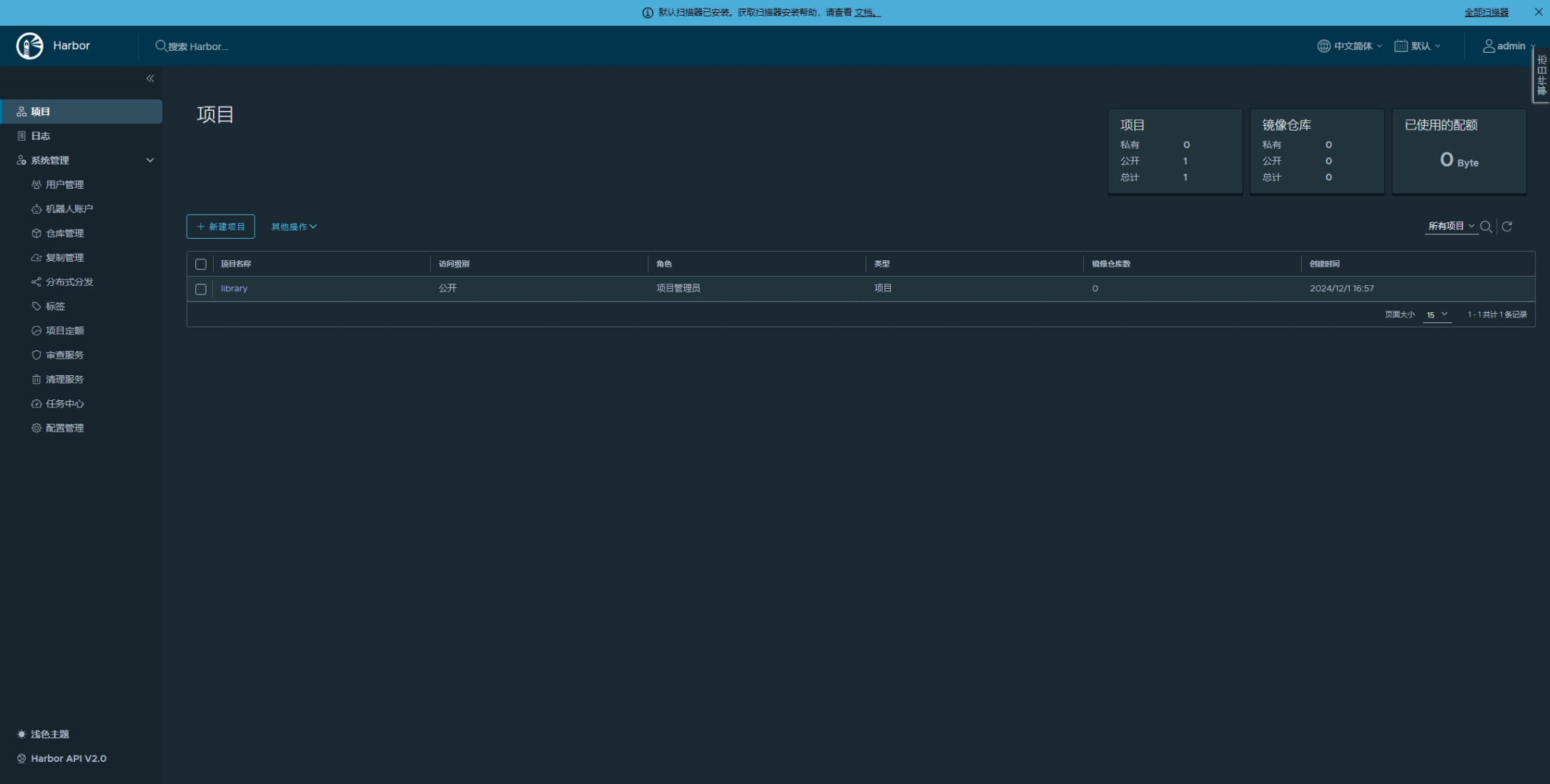Click the globe language icon
This screenshot has width=1550, height=784.
(x=1323, y=46)
